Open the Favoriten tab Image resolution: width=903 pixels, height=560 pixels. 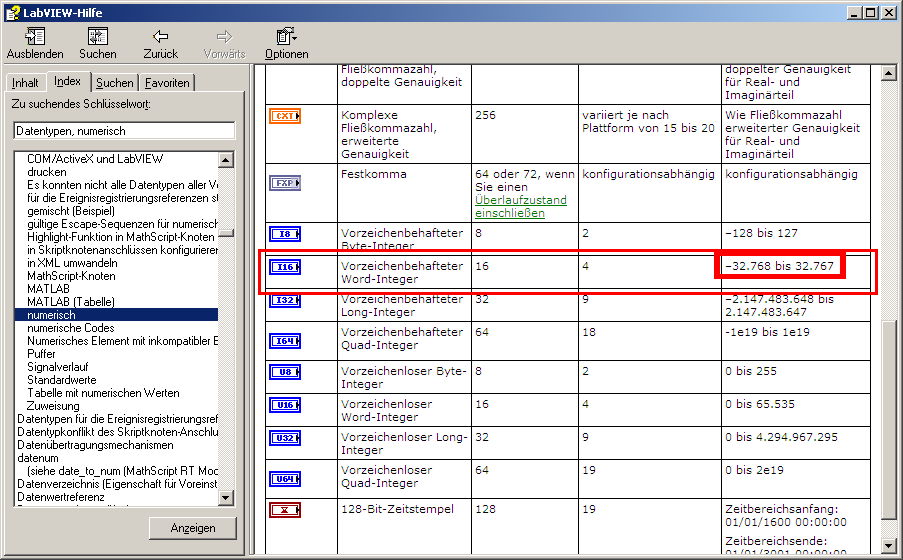167,83
